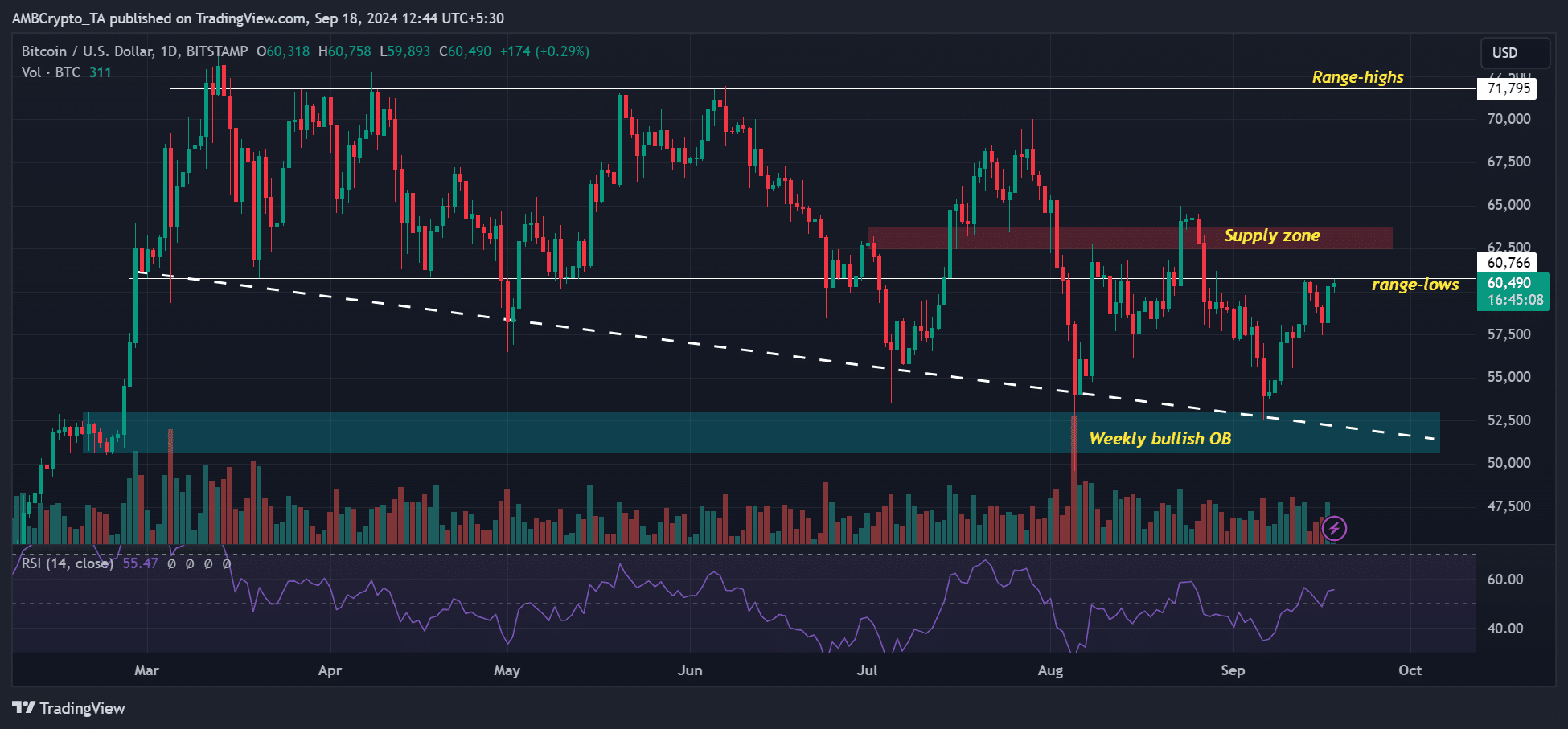Click the purple lightning bolt icon

tap(1334, 528)
